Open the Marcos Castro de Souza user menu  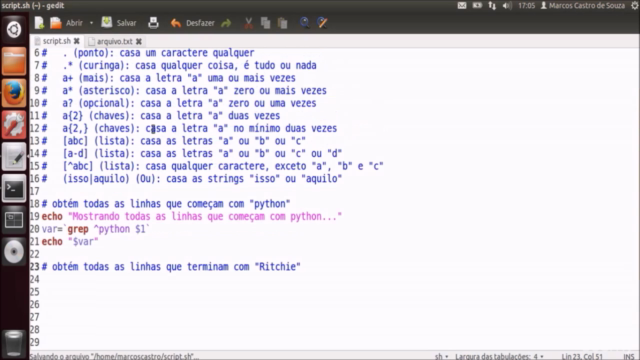click(583, 6)
